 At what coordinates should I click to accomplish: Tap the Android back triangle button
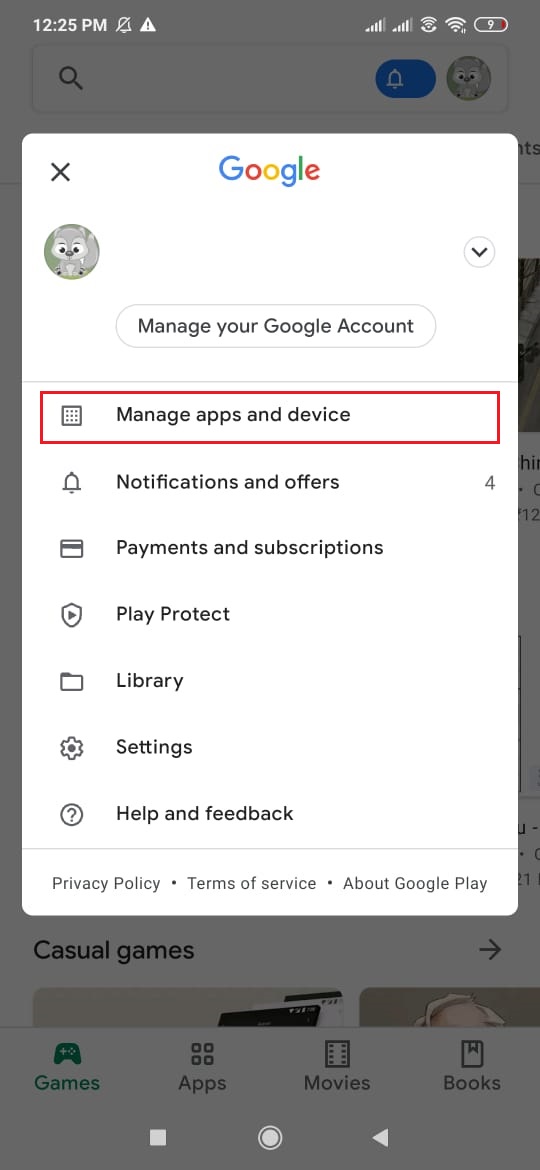click(x=380, y=1137)
